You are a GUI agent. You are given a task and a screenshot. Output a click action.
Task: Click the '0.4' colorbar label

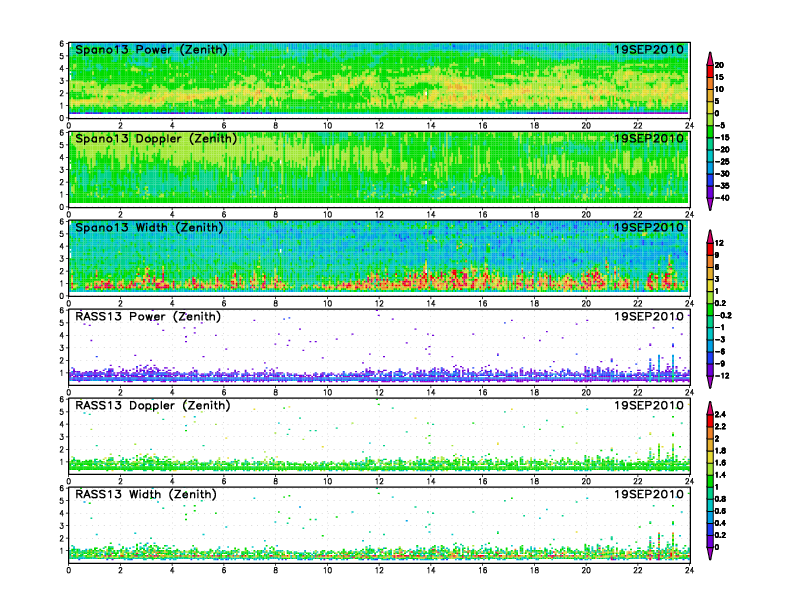720,524
